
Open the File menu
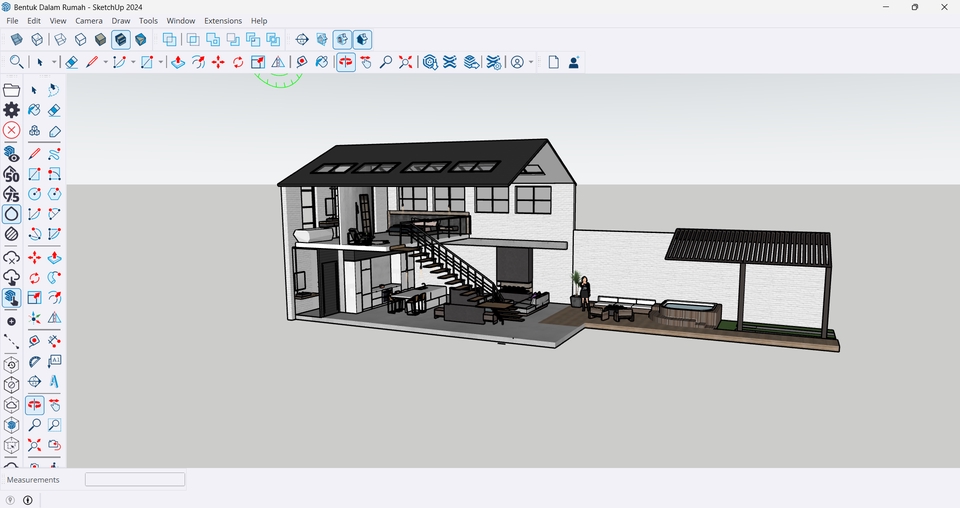pos(12,21)
